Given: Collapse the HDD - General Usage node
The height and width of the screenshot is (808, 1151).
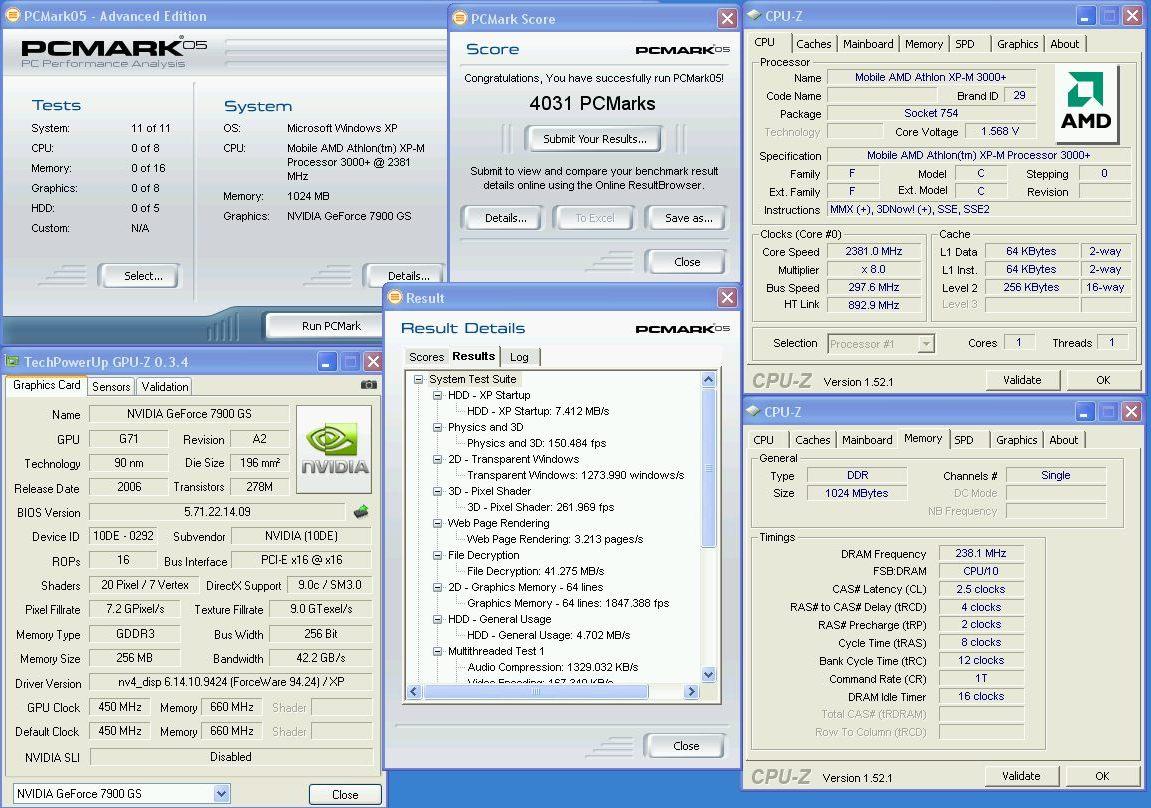Looking at the screenshot, I should coord(437,619).
